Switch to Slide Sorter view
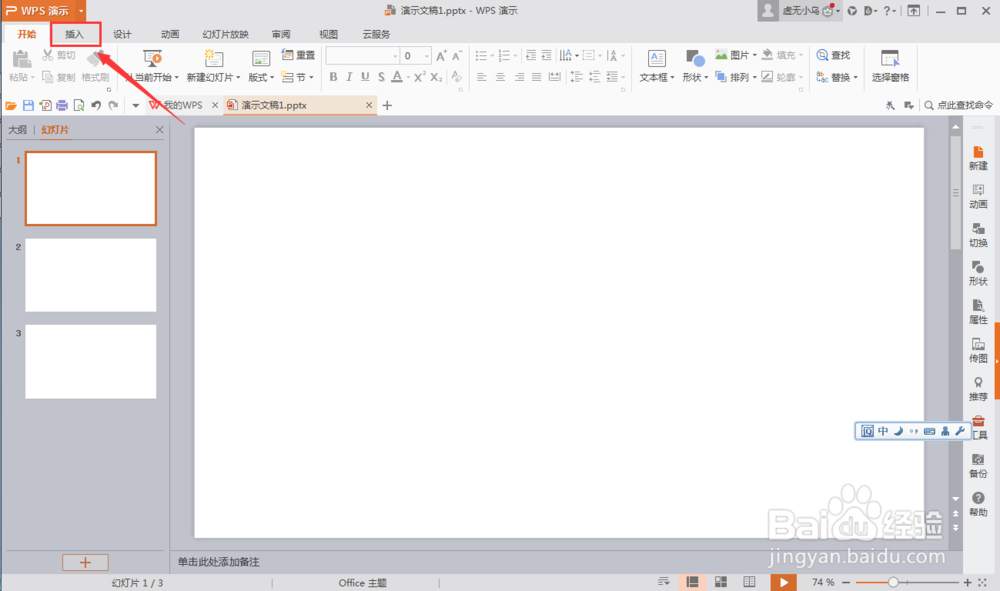 [721, 582]
